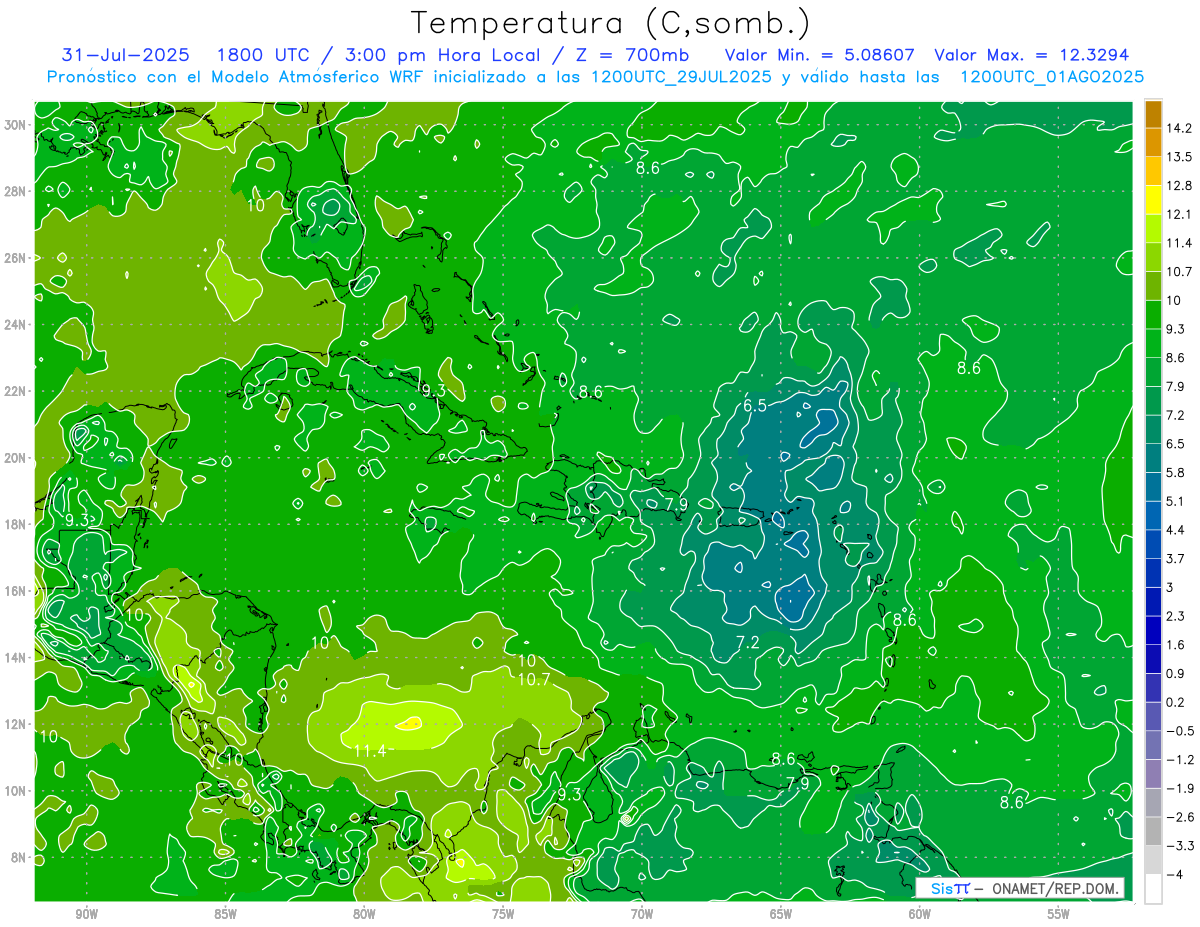Viewport: 1200px width, 927px height.
Task: Click the 7.2 contour label on the map
Action: (x=748, y=641)
